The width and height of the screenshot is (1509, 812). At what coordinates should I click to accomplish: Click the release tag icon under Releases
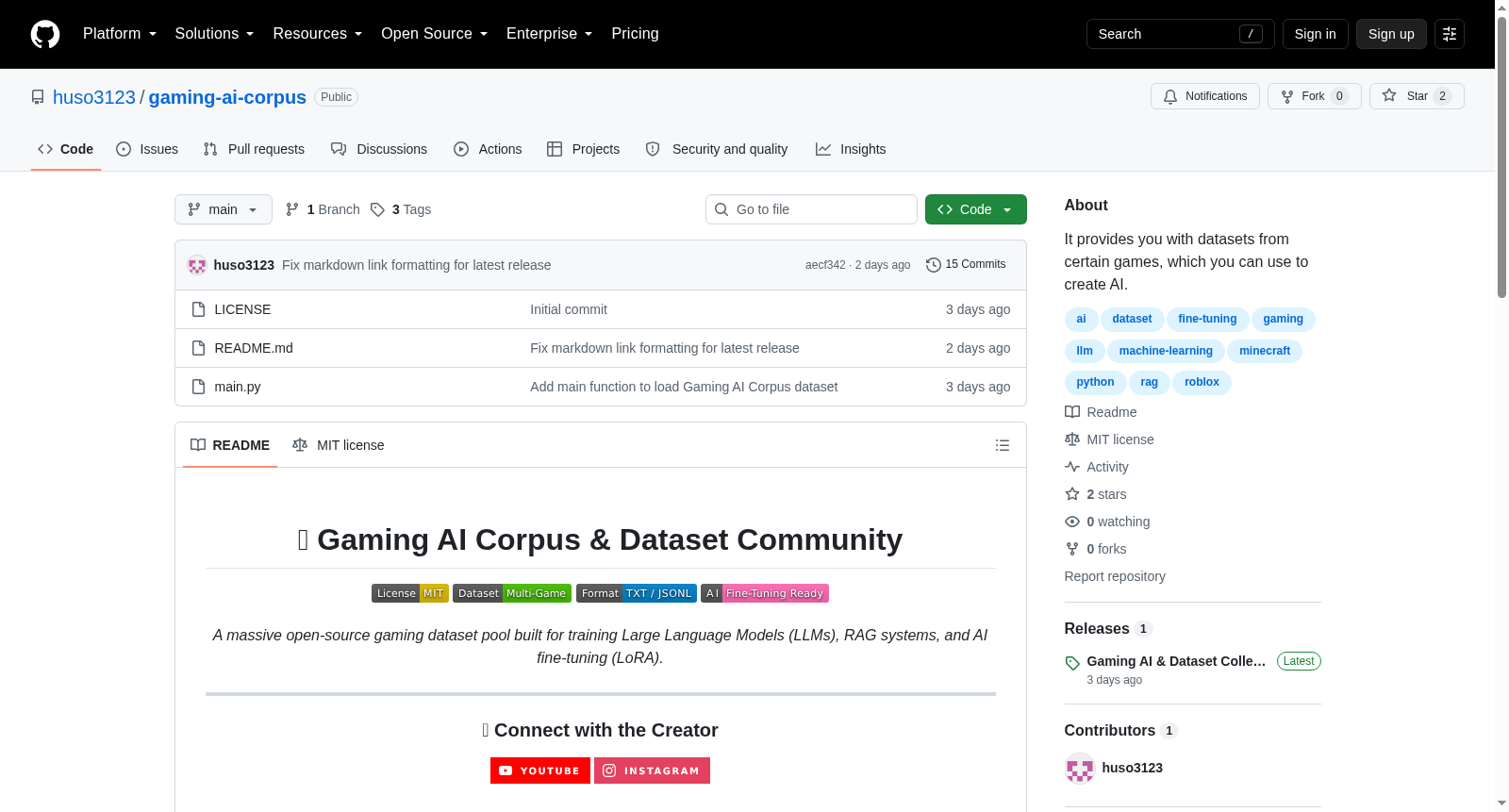pyautogui.click(x=1072, y=663)
